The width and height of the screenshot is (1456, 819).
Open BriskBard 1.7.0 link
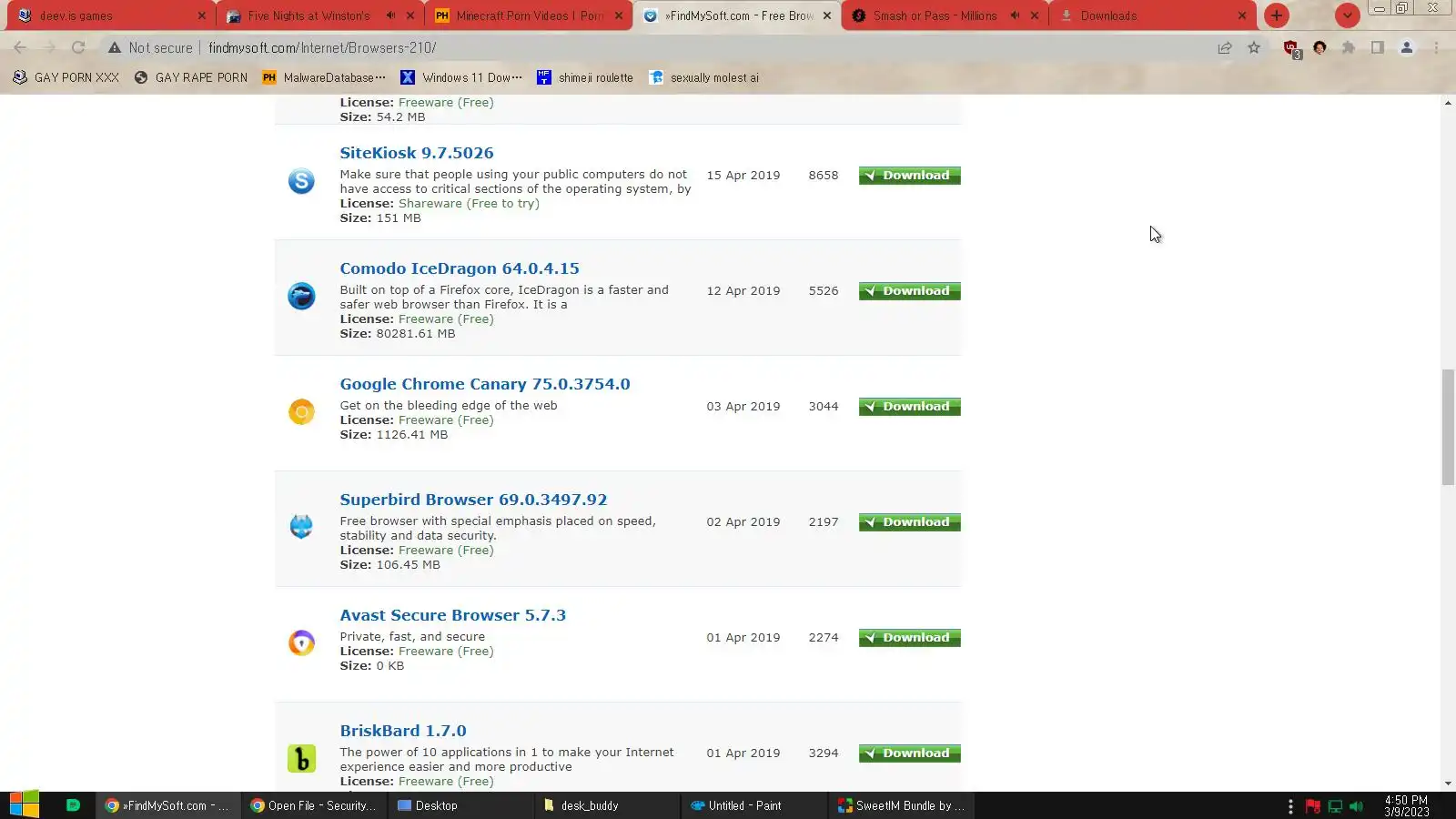[403, 731]
